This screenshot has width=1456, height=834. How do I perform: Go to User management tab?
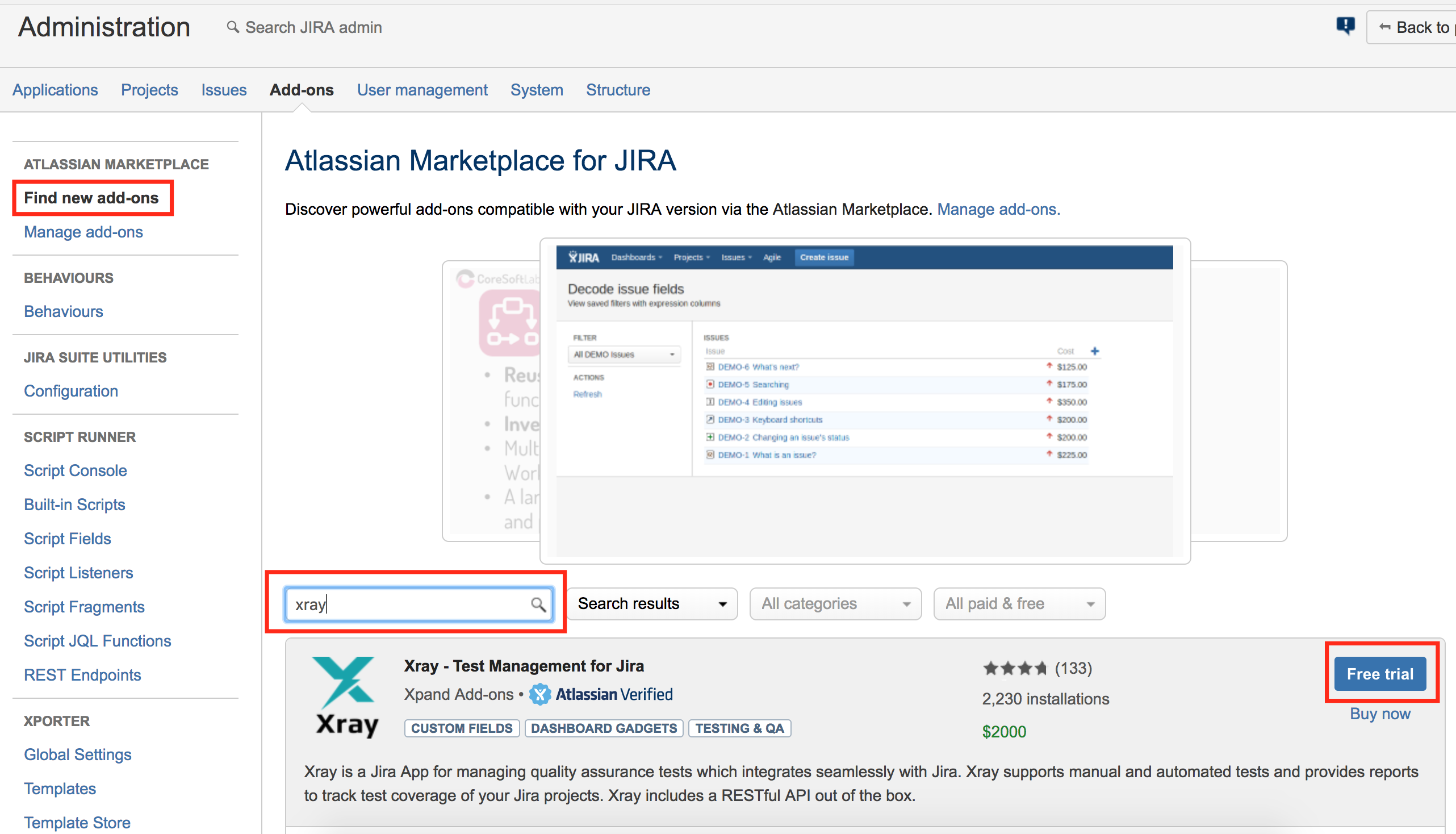click(x=422, y=90)
